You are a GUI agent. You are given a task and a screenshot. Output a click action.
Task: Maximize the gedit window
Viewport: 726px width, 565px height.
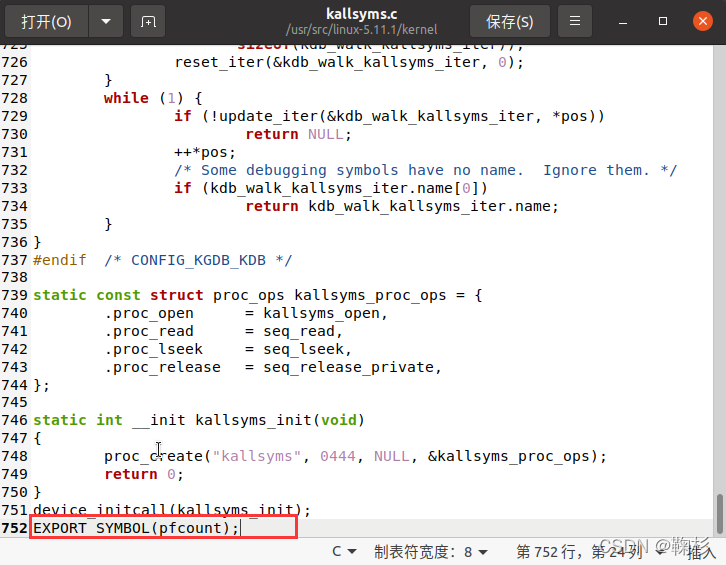(x=663, y=21)
